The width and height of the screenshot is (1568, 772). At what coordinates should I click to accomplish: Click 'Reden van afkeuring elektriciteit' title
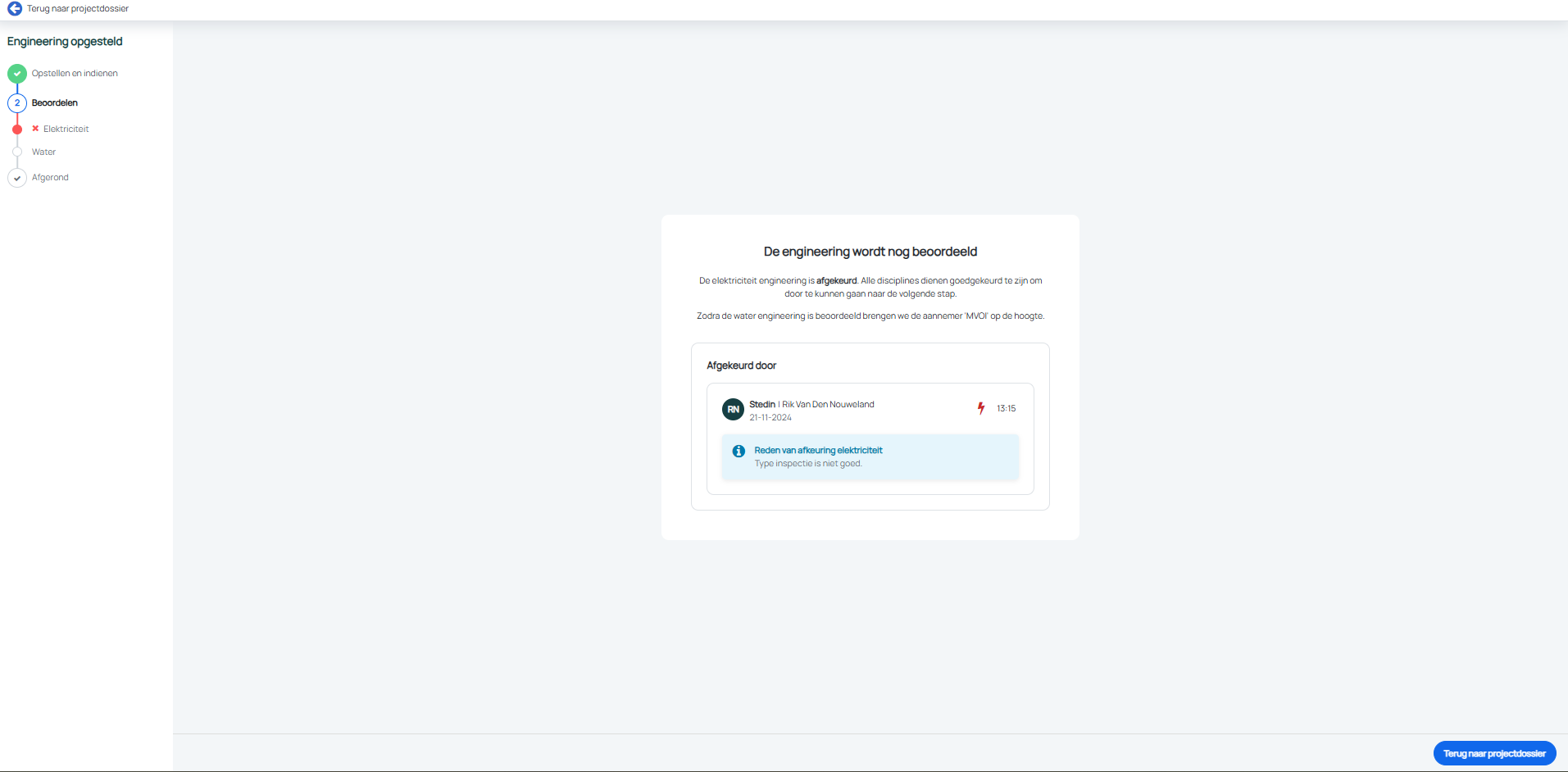point(818,451)
